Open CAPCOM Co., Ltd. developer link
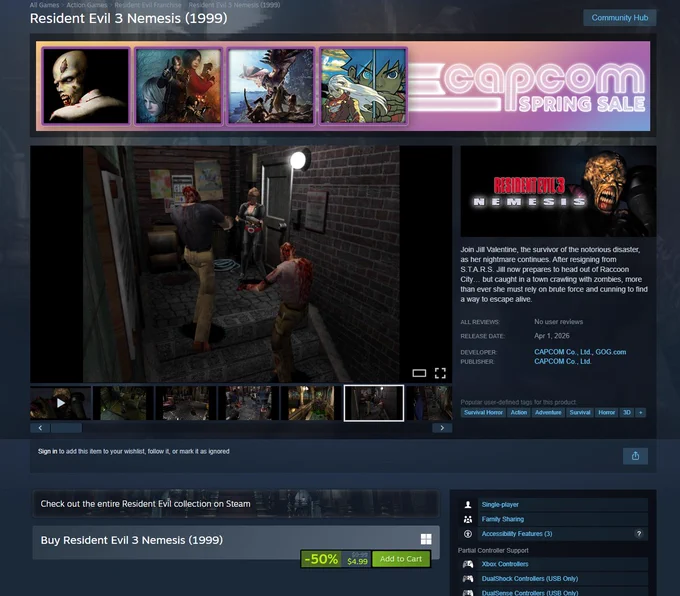This screenshot has height=596, width=680. pyautogui.click(x=562, y=352)
